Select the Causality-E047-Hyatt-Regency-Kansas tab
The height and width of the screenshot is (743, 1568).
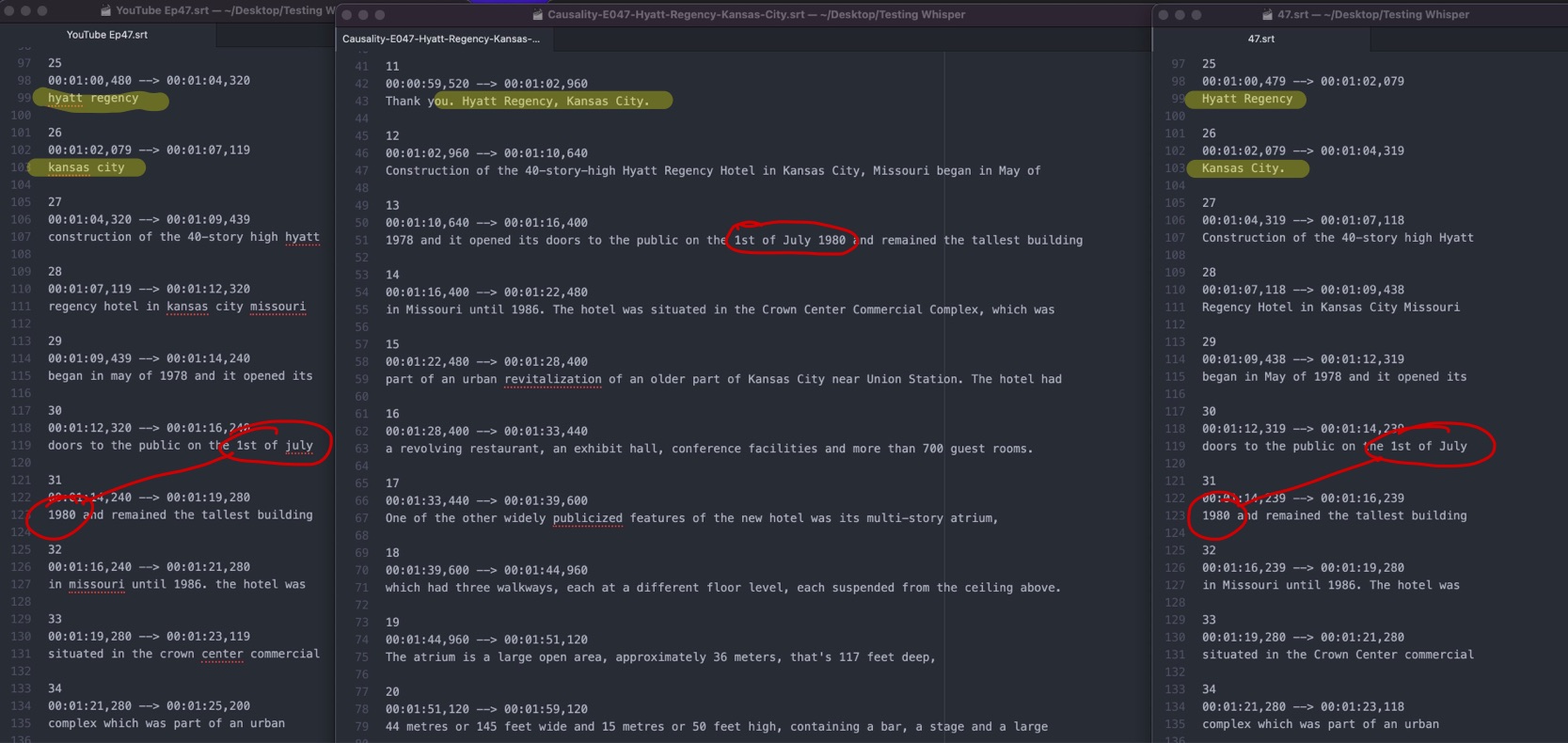coord(440,39)
